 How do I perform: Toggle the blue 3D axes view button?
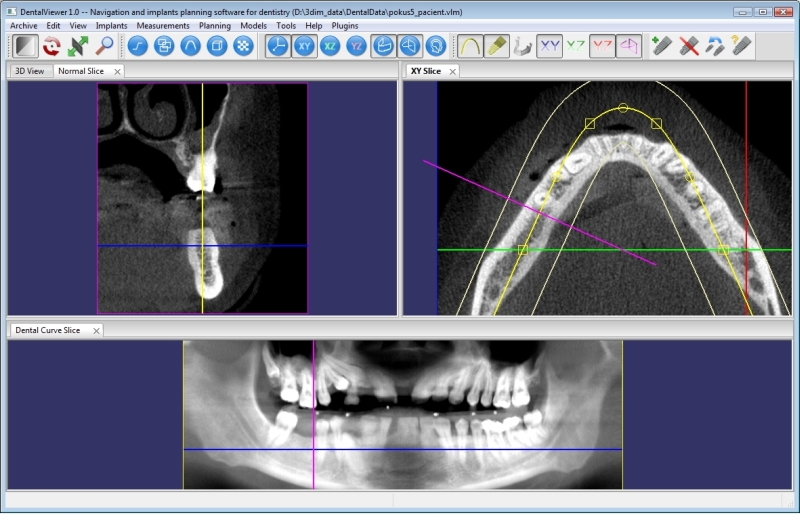tap(278, 46)
